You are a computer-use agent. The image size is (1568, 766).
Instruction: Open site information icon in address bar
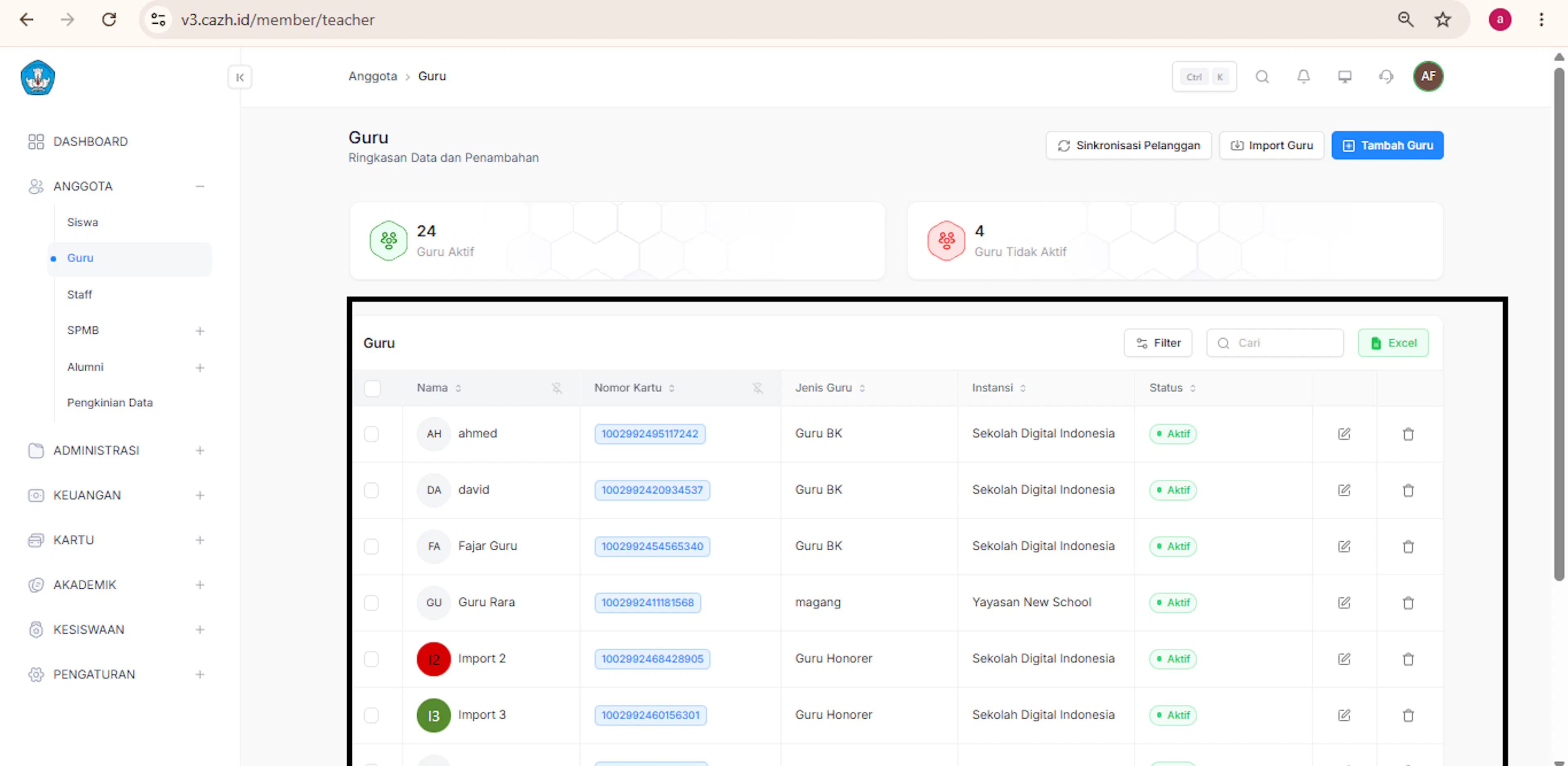point(158,20)
